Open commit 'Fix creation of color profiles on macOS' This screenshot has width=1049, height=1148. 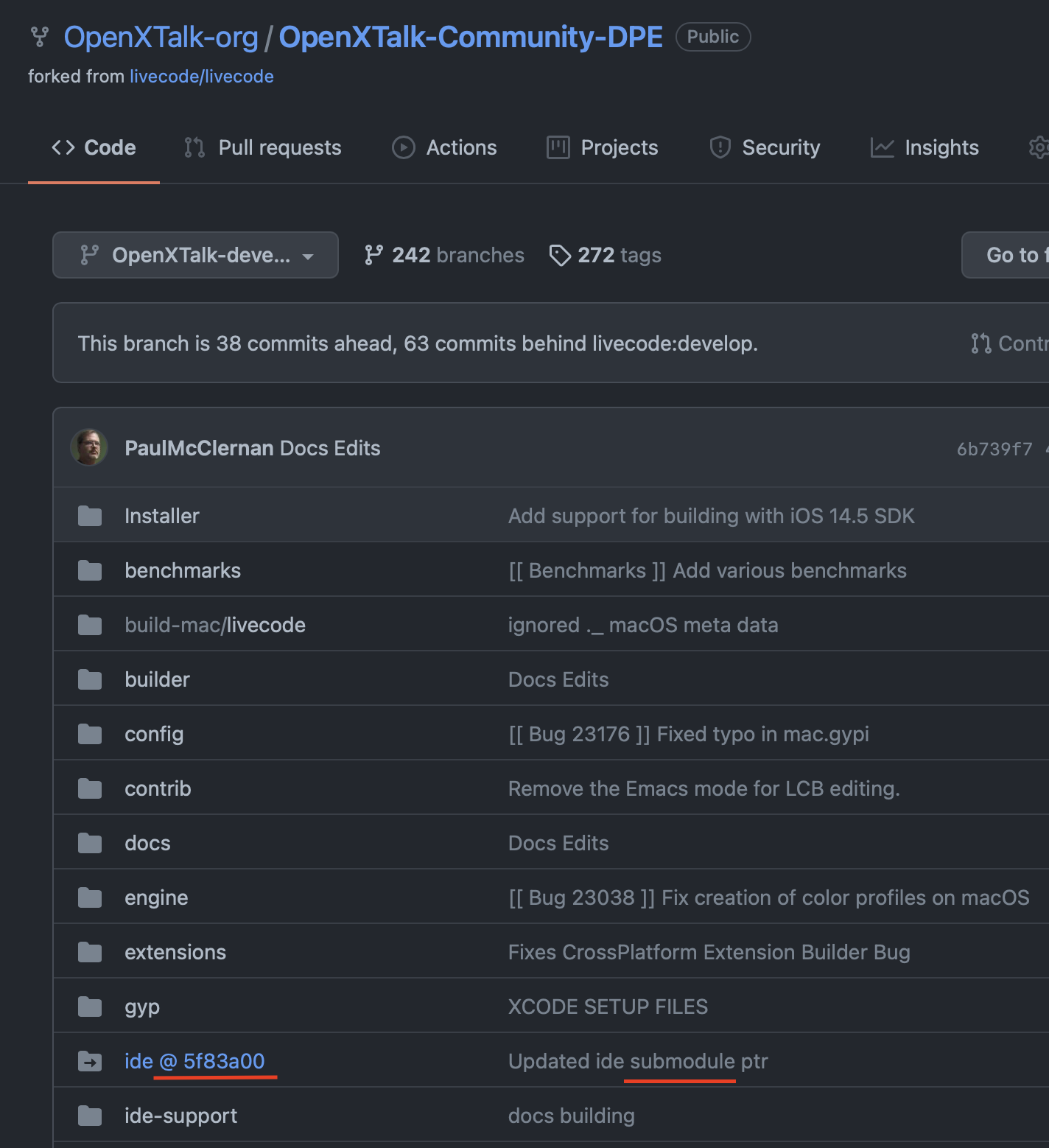(x=845, y=897)
